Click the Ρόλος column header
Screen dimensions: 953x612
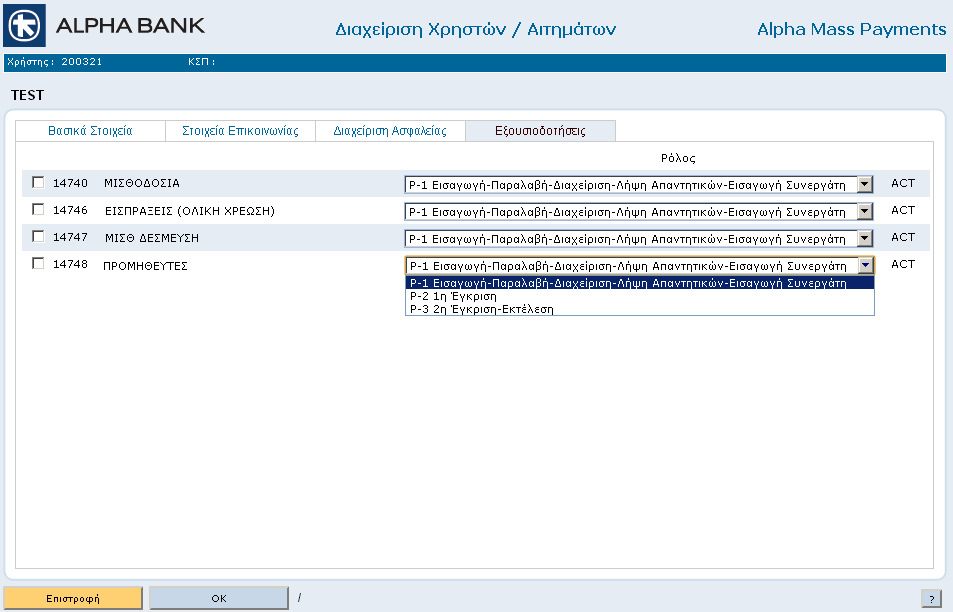(x=678, y=158)
